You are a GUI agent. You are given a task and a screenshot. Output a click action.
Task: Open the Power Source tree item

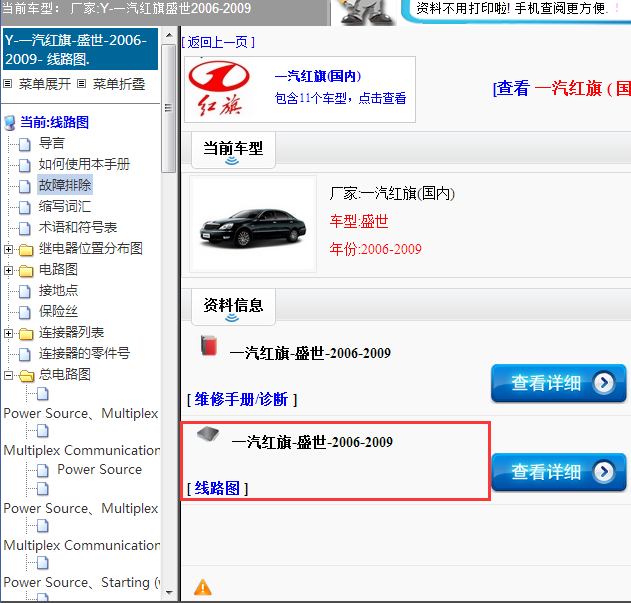point(99,469)
